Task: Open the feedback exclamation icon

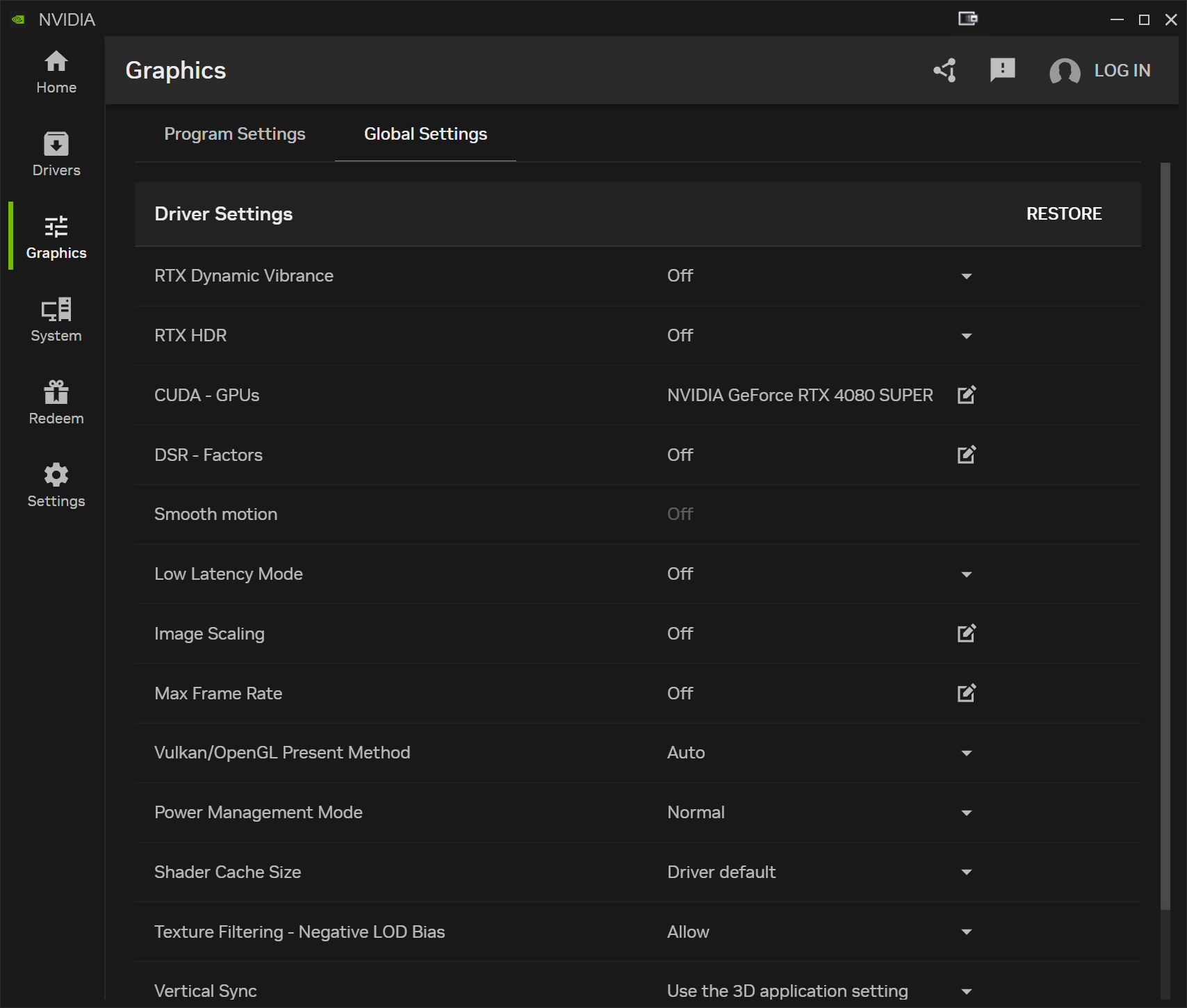Action: 1003,70
